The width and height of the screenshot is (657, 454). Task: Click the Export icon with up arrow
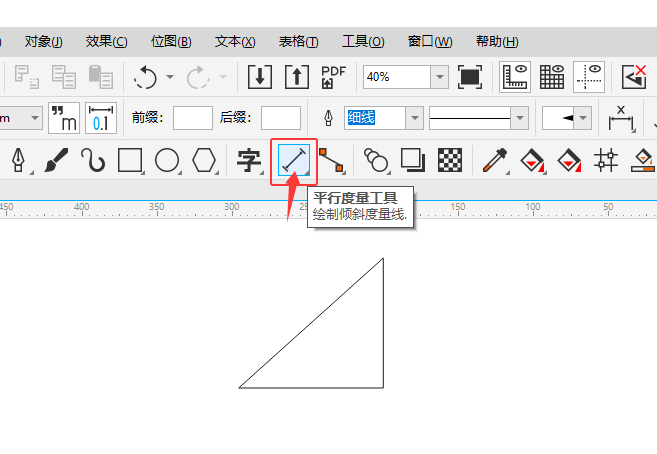297,77
